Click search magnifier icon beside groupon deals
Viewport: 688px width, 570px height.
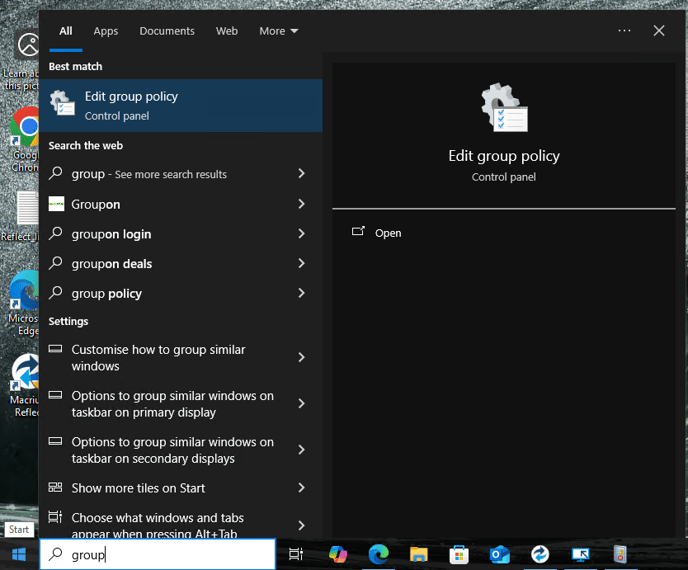tap(56, 263)
